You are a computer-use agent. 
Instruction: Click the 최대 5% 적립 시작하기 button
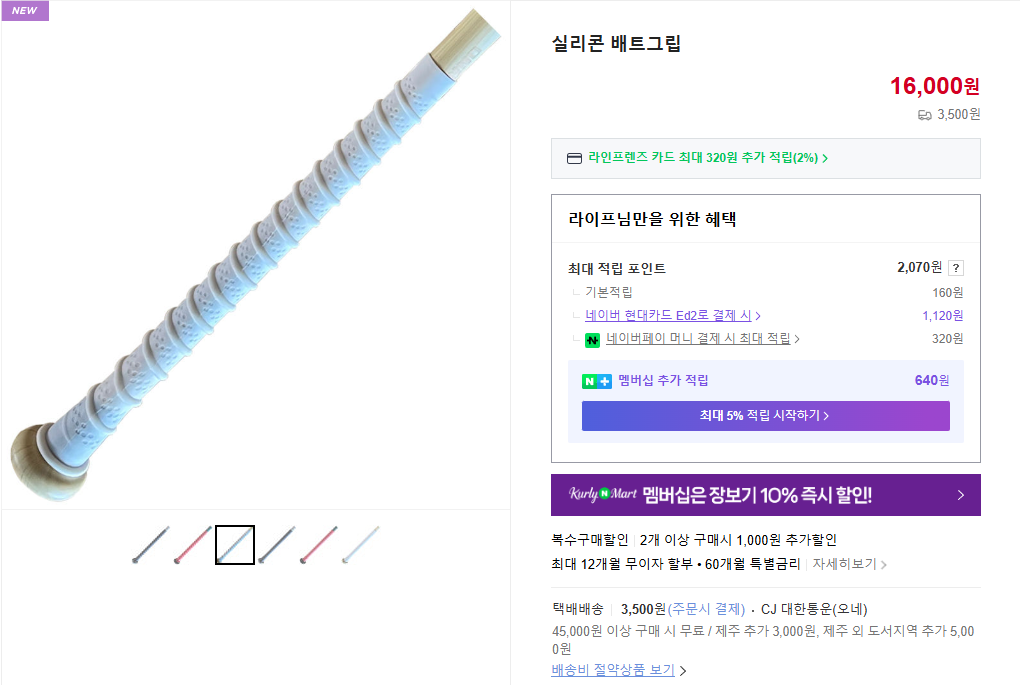(x=765, y=416)
